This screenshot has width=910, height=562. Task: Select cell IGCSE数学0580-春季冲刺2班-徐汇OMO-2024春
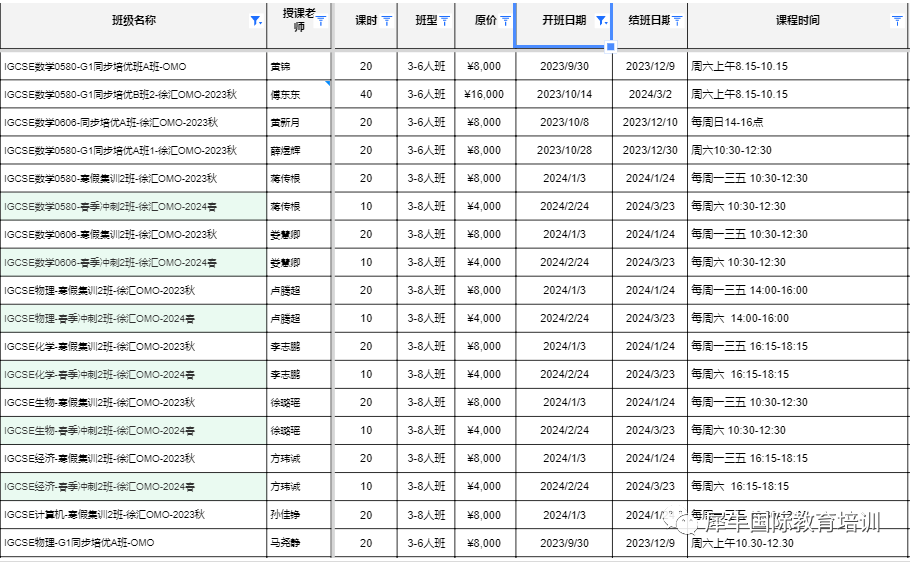click(133, 206)
